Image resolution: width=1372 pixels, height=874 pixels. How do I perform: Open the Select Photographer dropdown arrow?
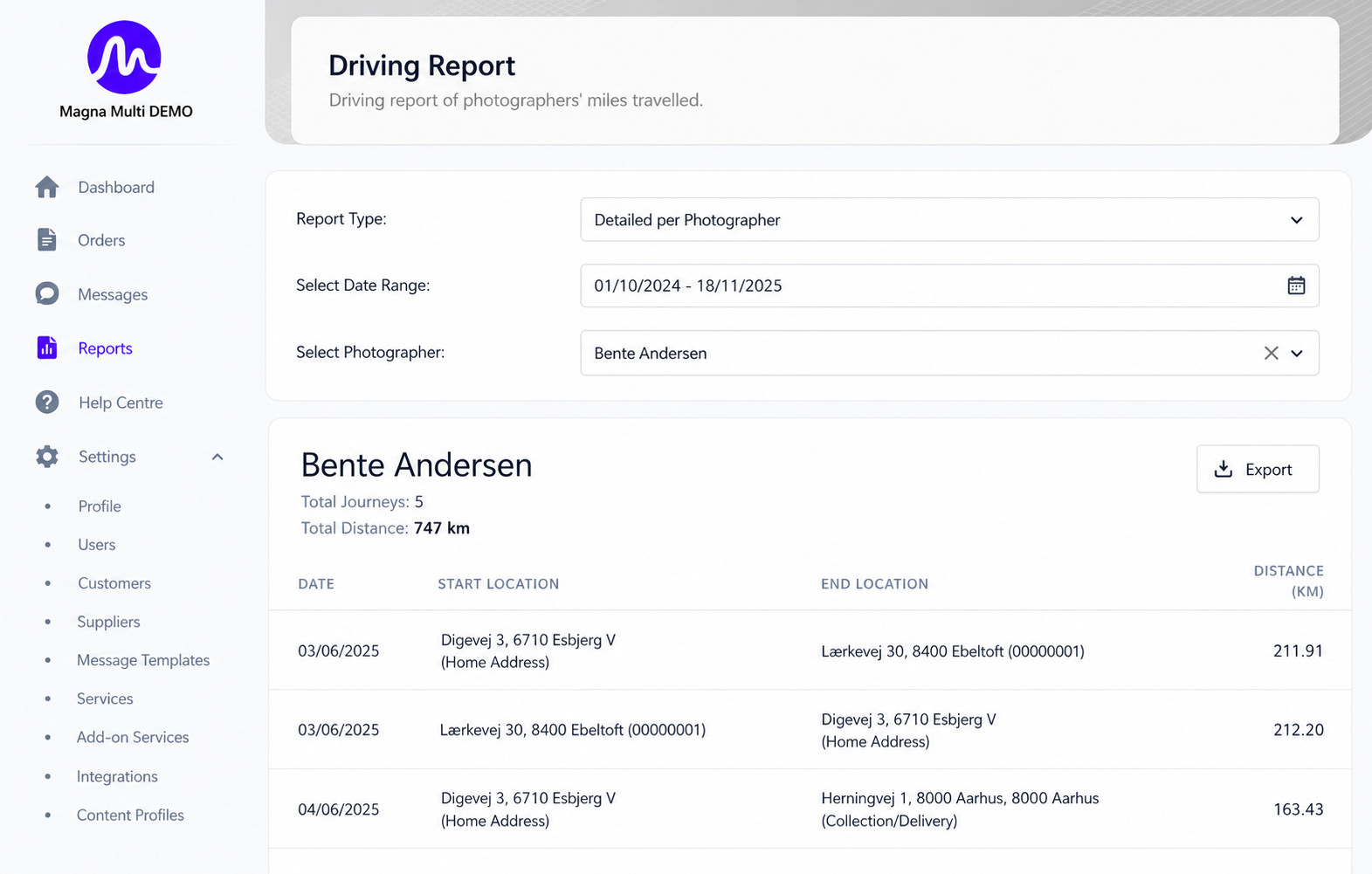tap(1297, 354)
